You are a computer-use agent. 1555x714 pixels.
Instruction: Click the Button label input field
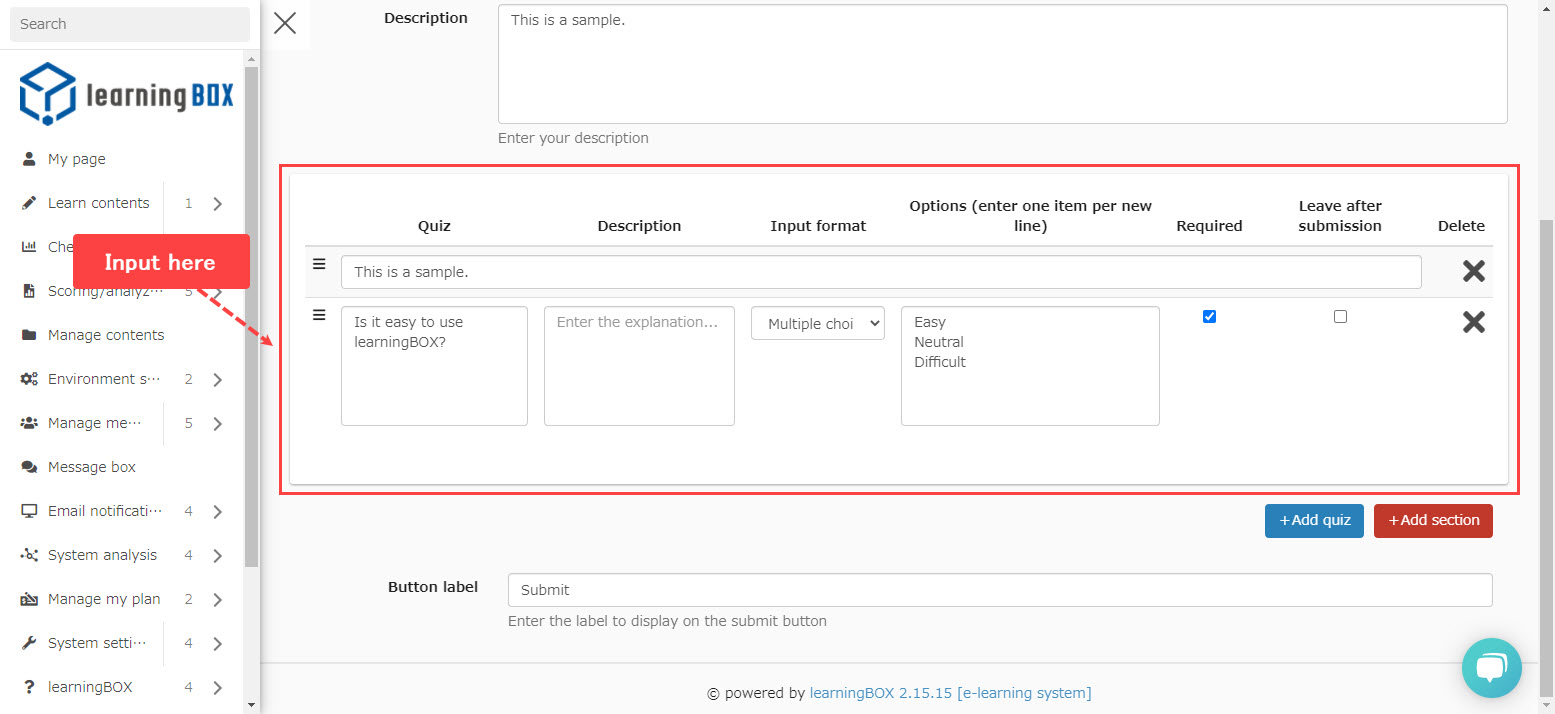click(x=999, y=590)
